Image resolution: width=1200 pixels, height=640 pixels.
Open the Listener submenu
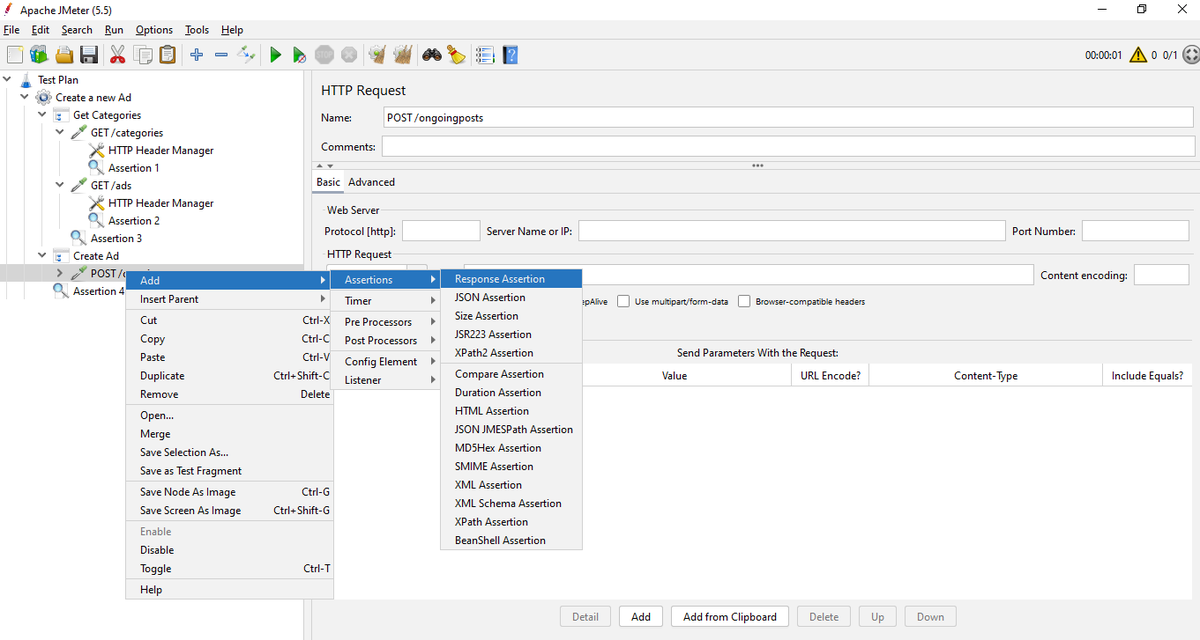pyautogui.click(x=386, y=380)
